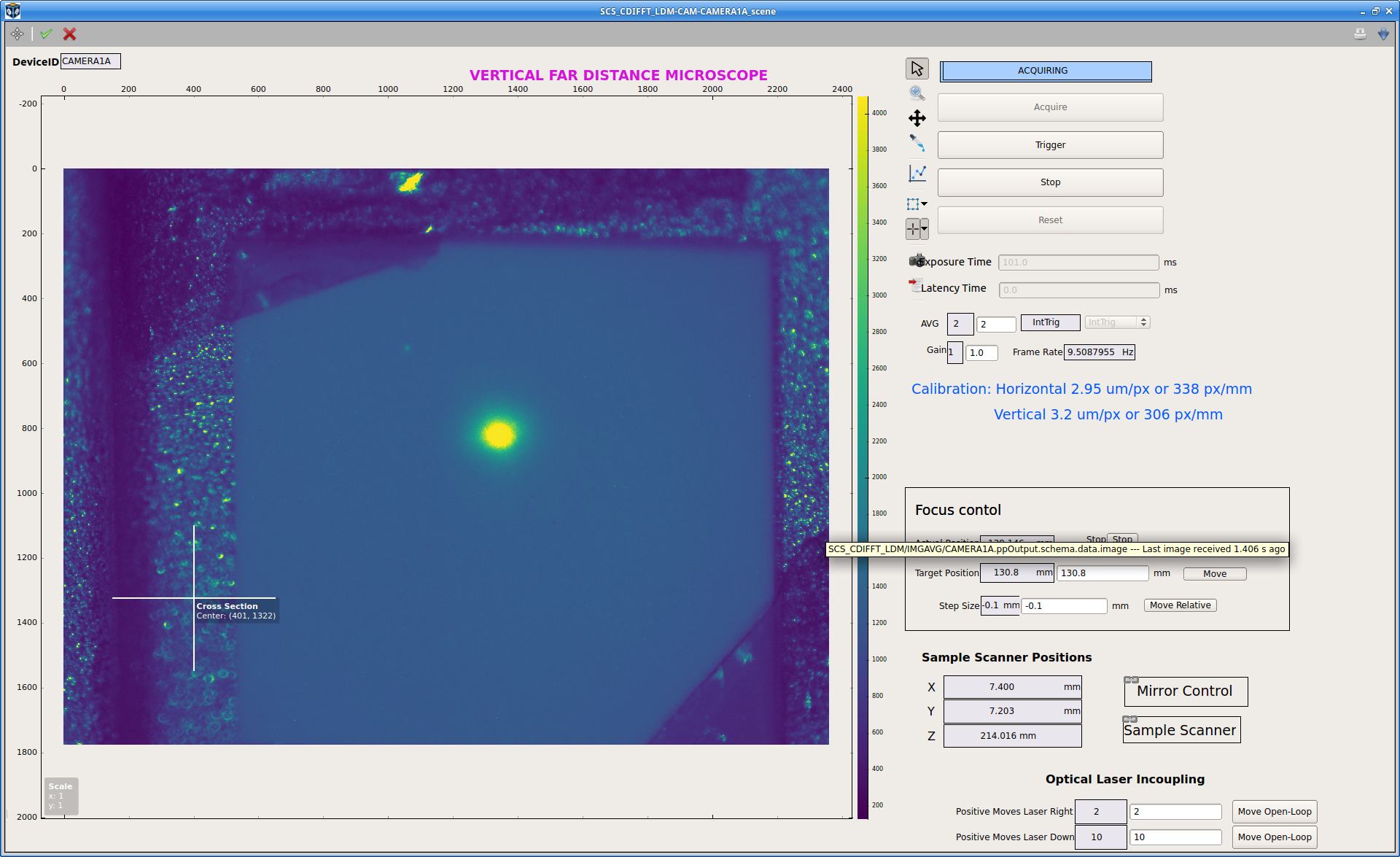Click the document icon beside Latency Time
Image resolution: width=1400 pixels, height=857 pixels.
coord(914,285)
